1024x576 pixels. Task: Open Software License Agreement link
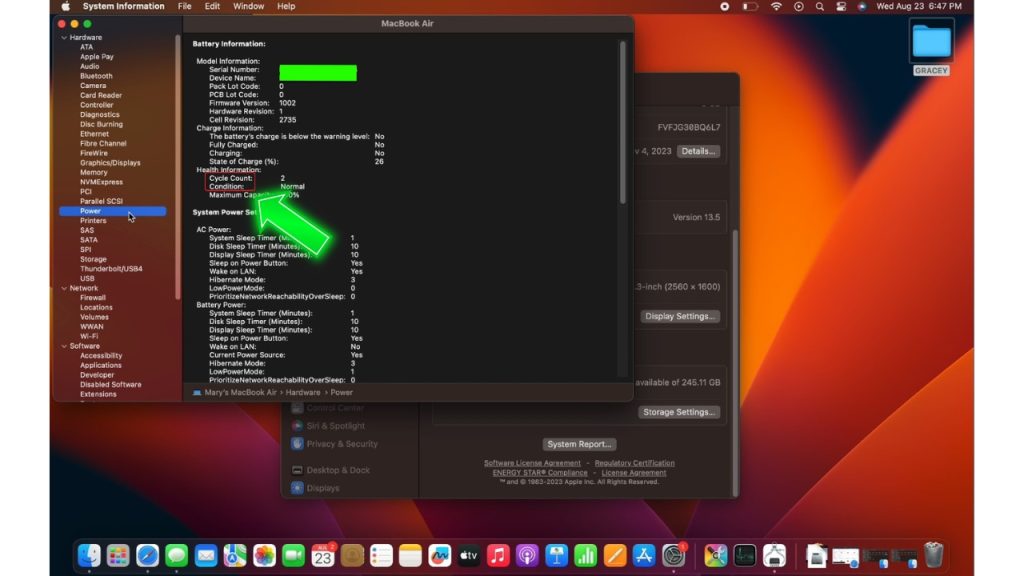coord(532,463)
